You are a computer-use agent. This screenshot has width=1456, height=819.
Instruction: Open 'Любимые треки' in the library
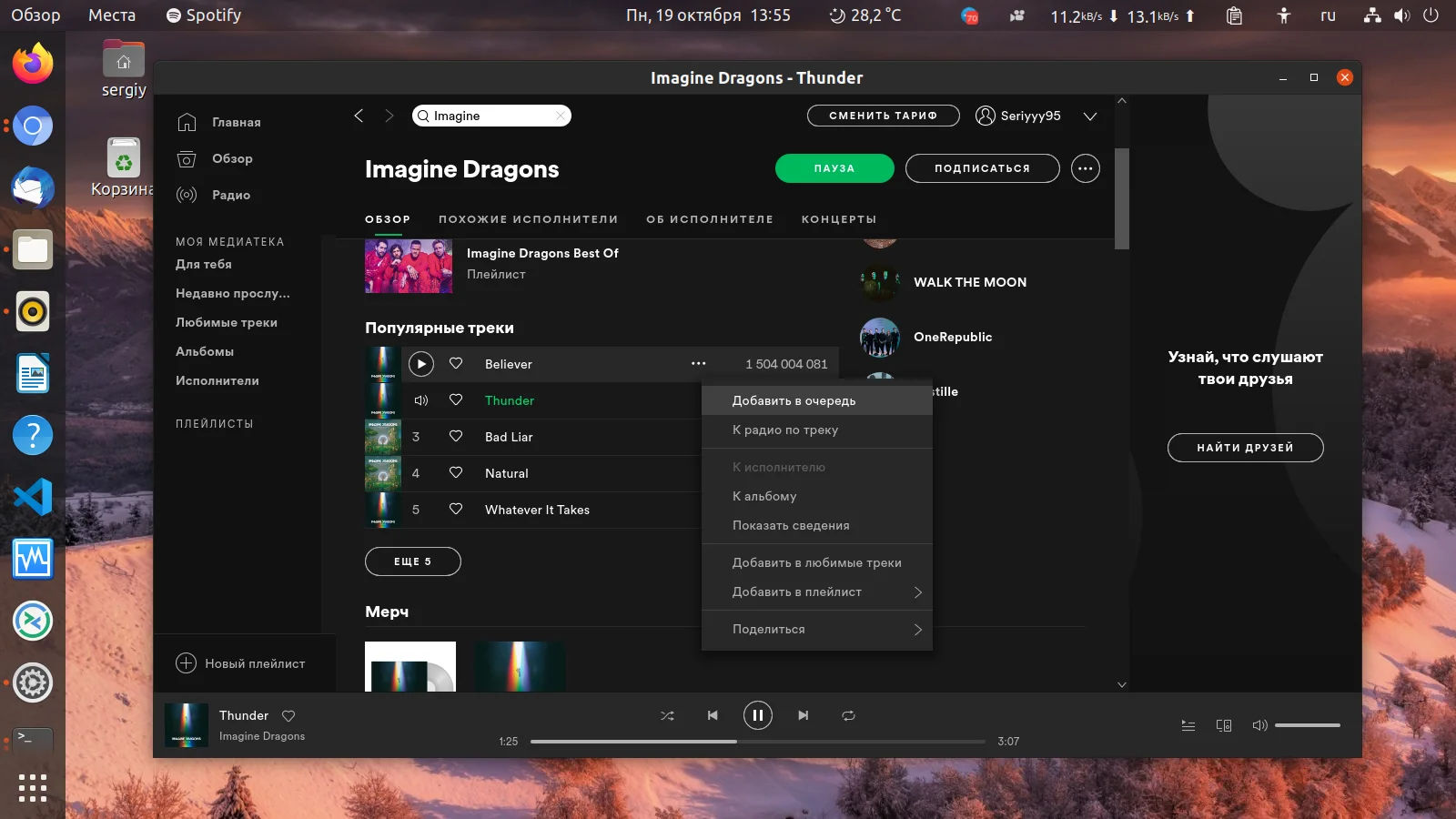(x=227, y=322)
